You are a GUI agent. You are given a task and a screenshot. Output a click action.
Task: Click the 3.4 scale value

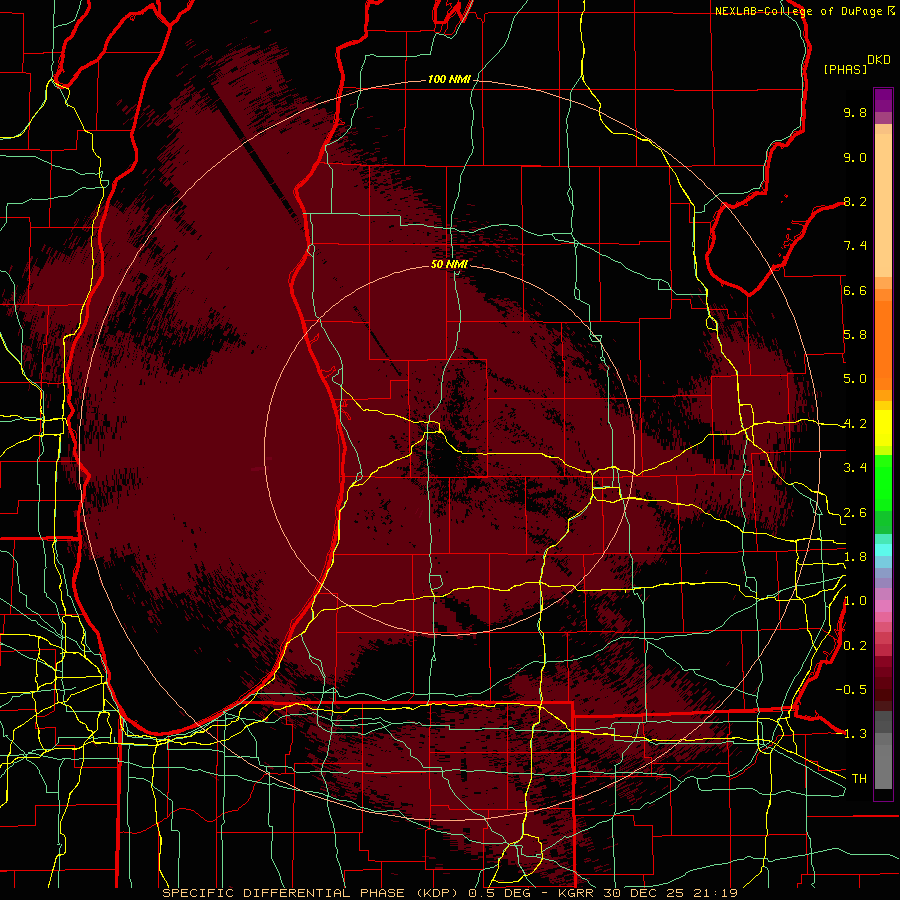855,468
